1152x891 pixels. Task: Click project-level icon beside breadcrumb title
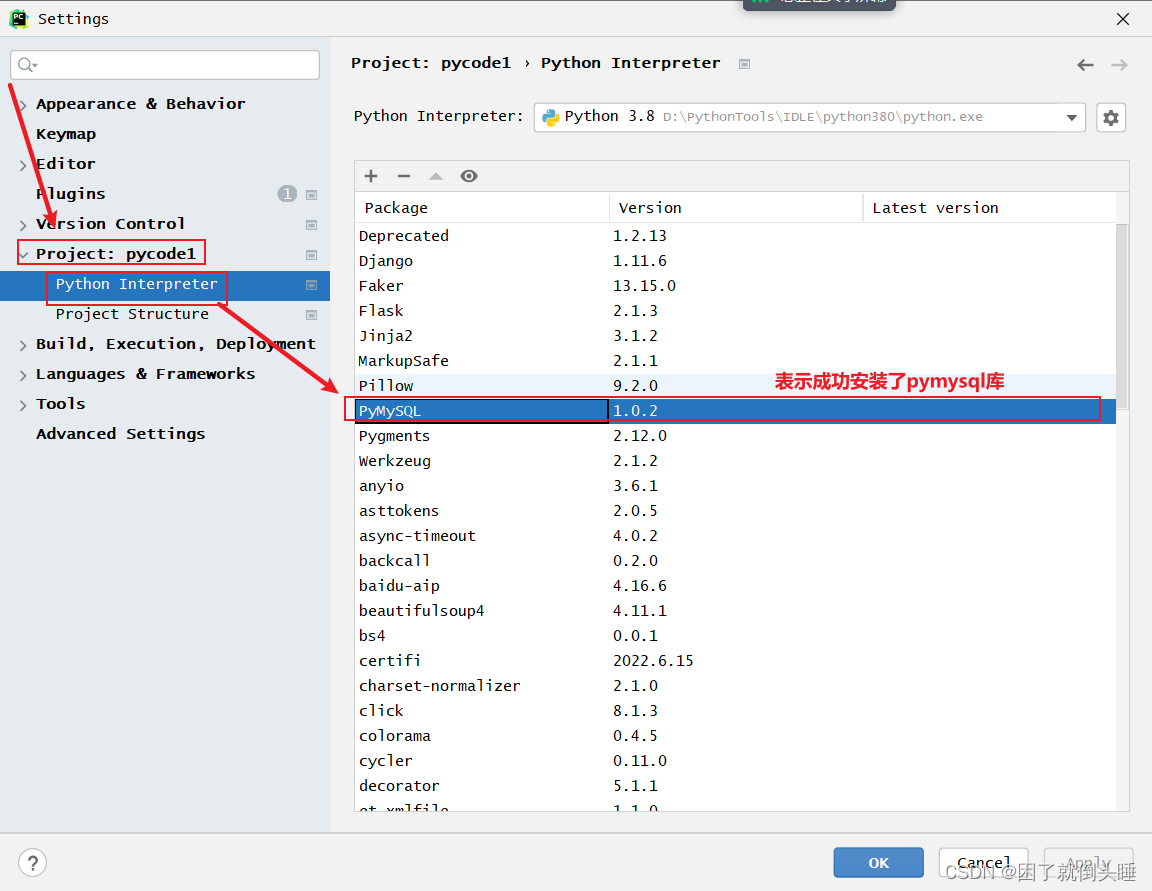744,64
